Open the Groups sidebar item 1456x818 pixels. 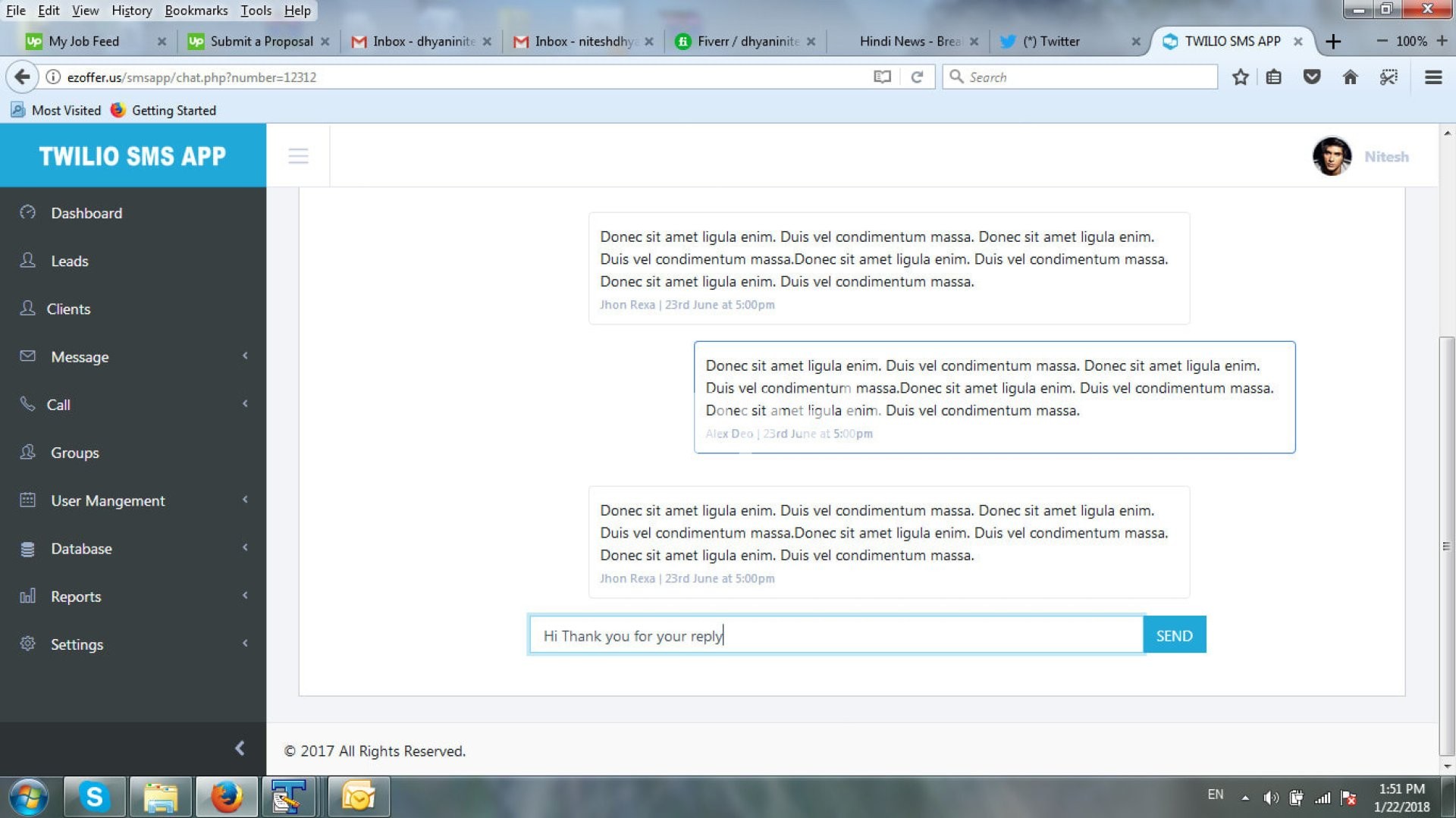(x=74, y=453)
